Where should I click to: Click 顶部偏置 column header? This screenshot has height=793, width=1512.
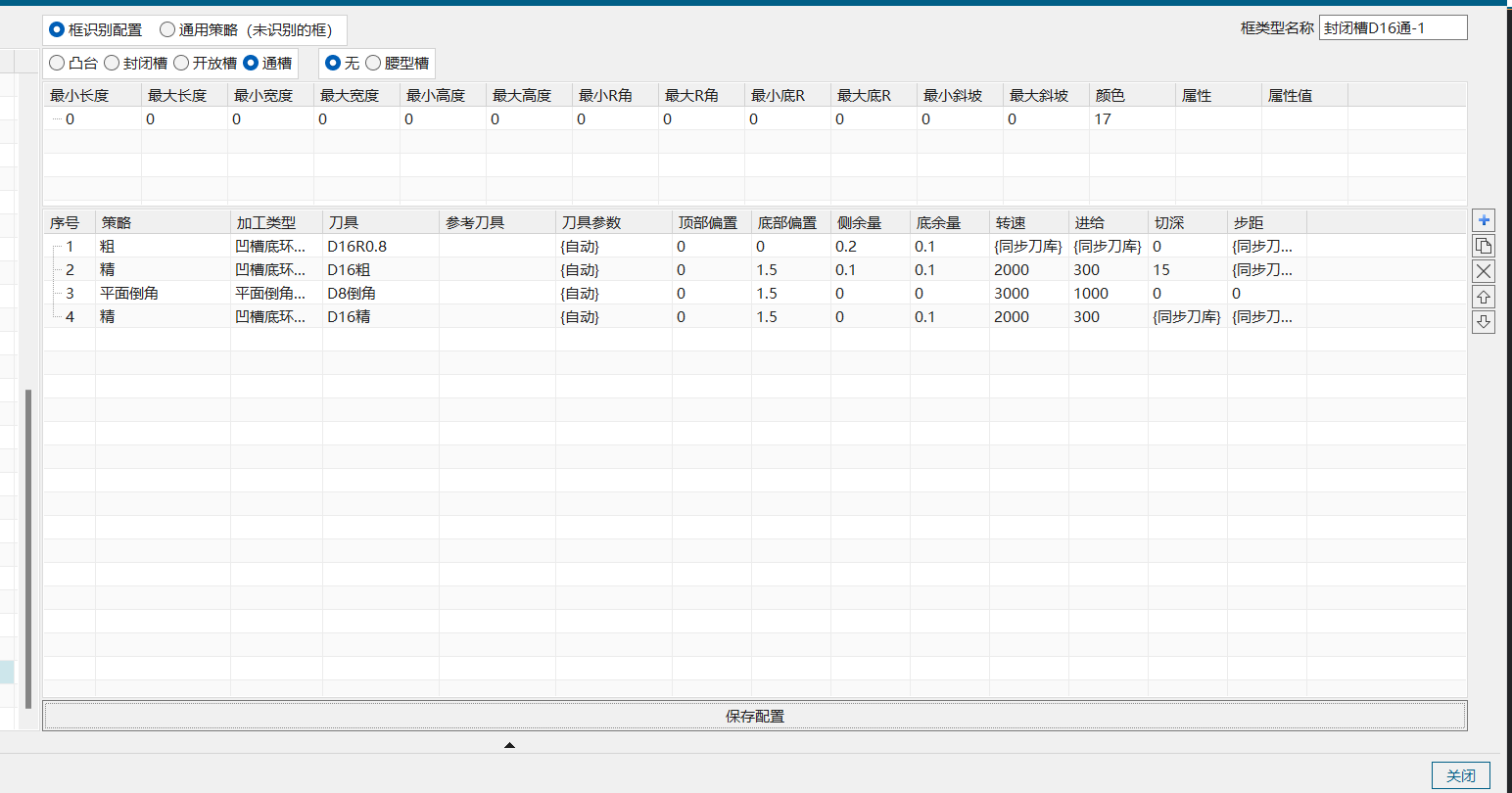point(712,222)
